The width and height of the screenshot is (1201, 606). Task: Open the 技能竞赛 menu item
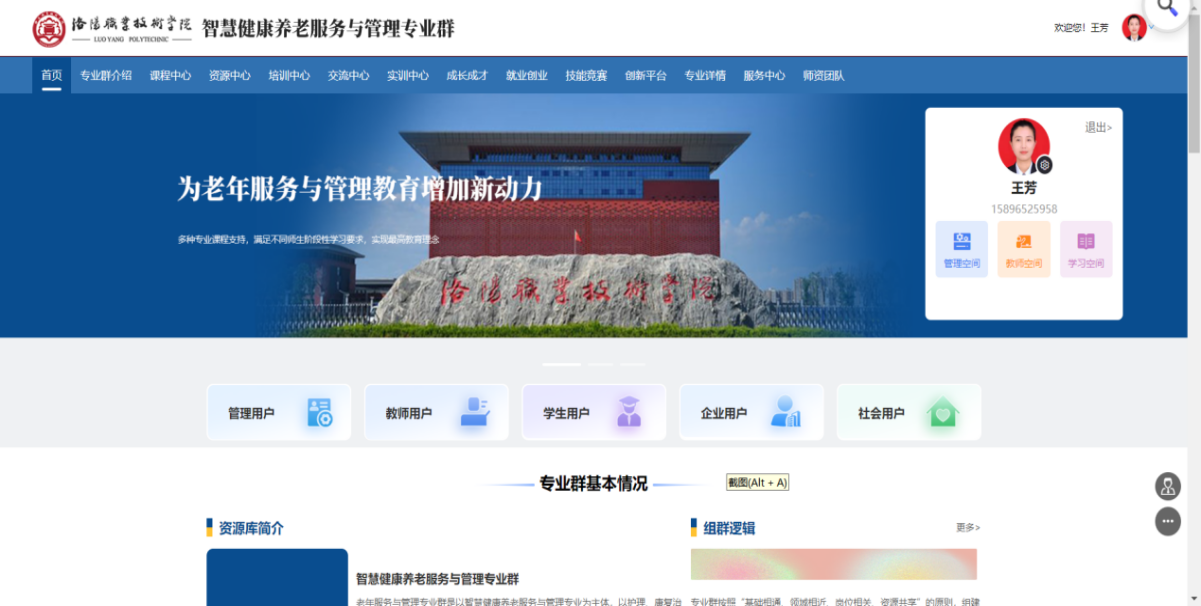pyautogui.click(x=585, y=75)
